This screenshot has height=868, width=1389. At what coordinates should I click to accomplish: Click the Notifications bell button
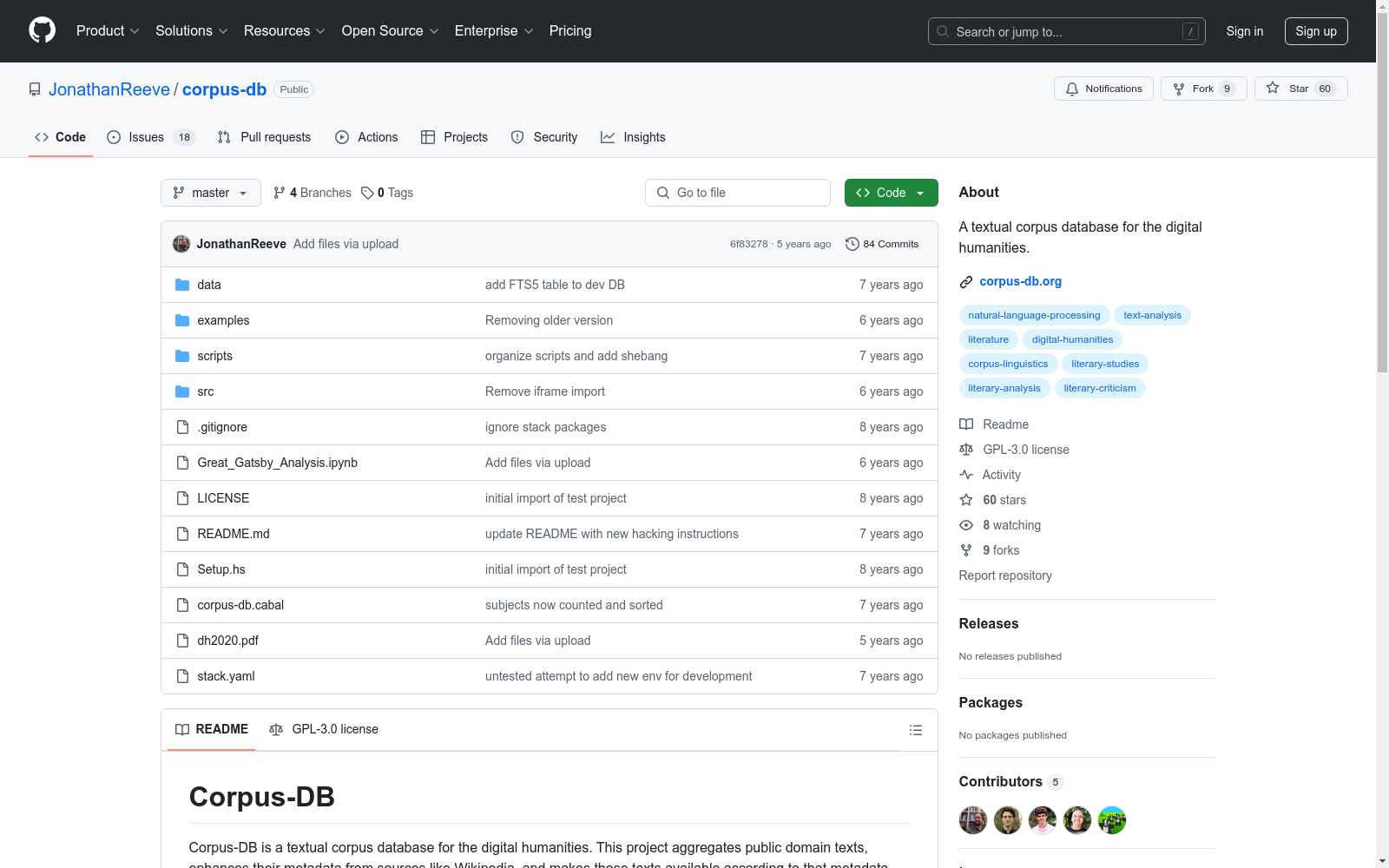1103,89
